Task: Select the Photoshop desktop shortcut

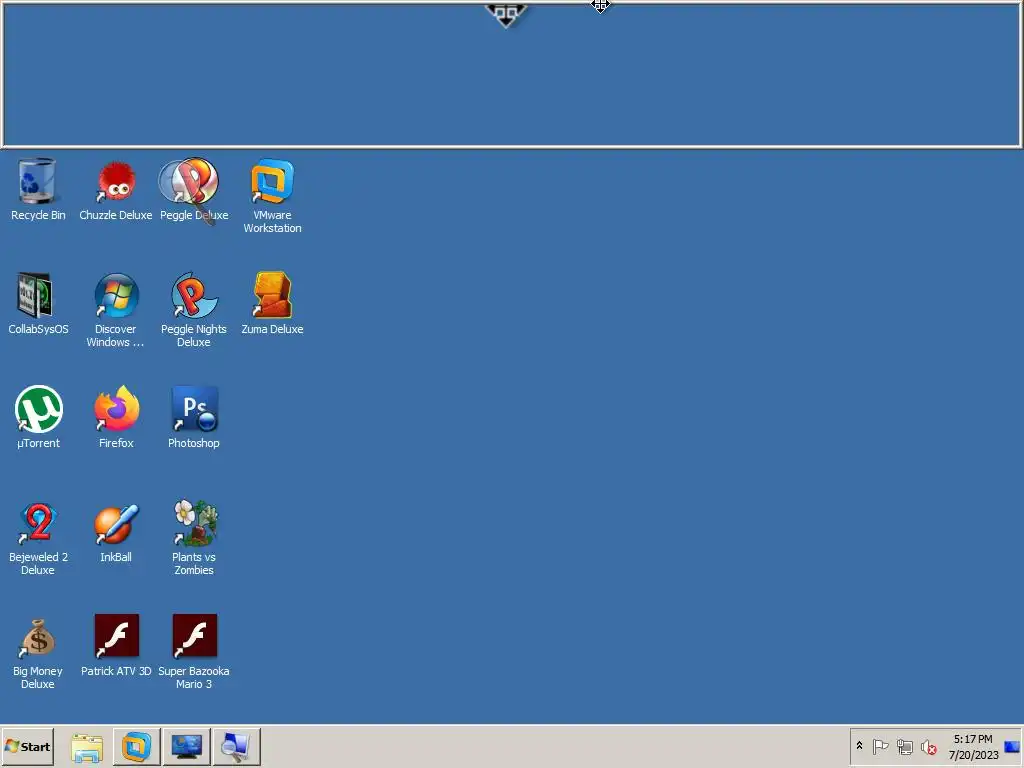Action: 194,417
